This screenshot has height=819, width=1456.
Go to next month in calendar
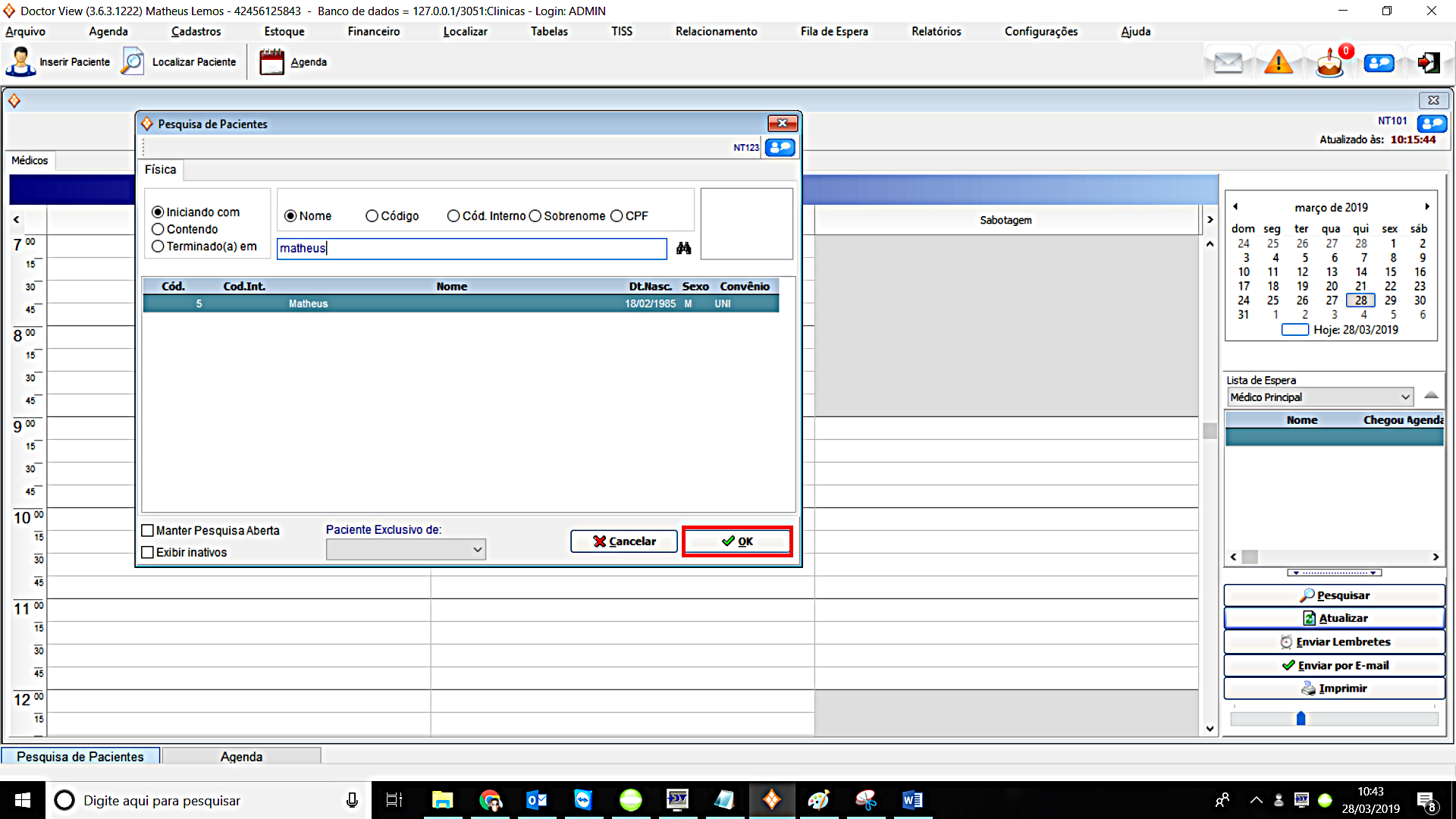1426,207
